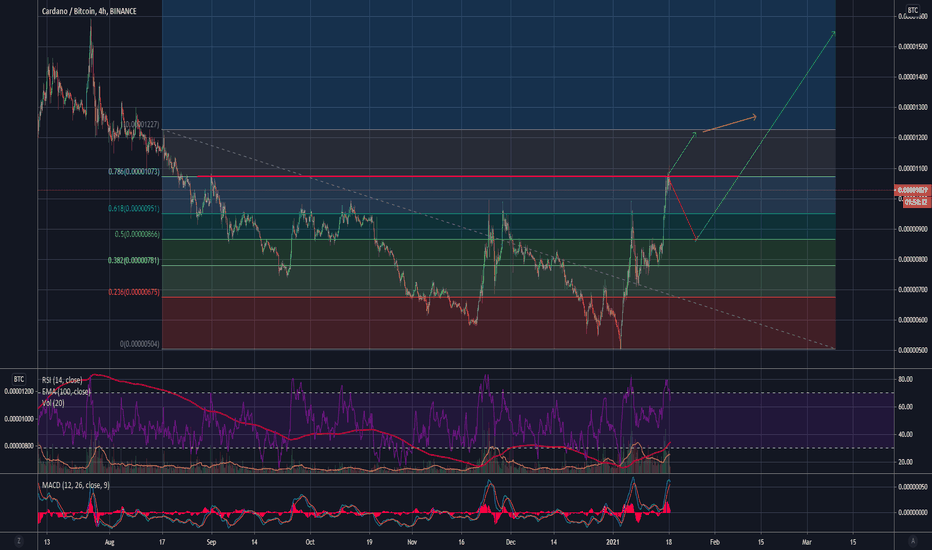
Task: Click the auto-scale A icon at bottom-right
Action: (912, 540)
